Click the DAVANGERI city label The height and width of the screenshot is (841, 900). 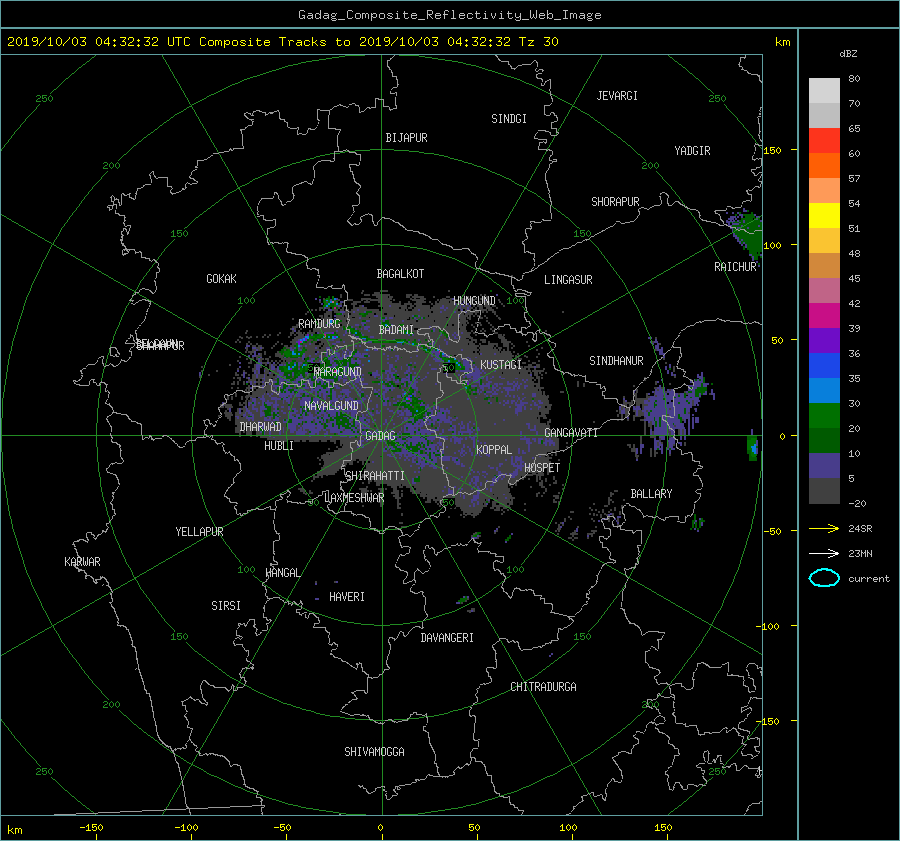[447, 638]
